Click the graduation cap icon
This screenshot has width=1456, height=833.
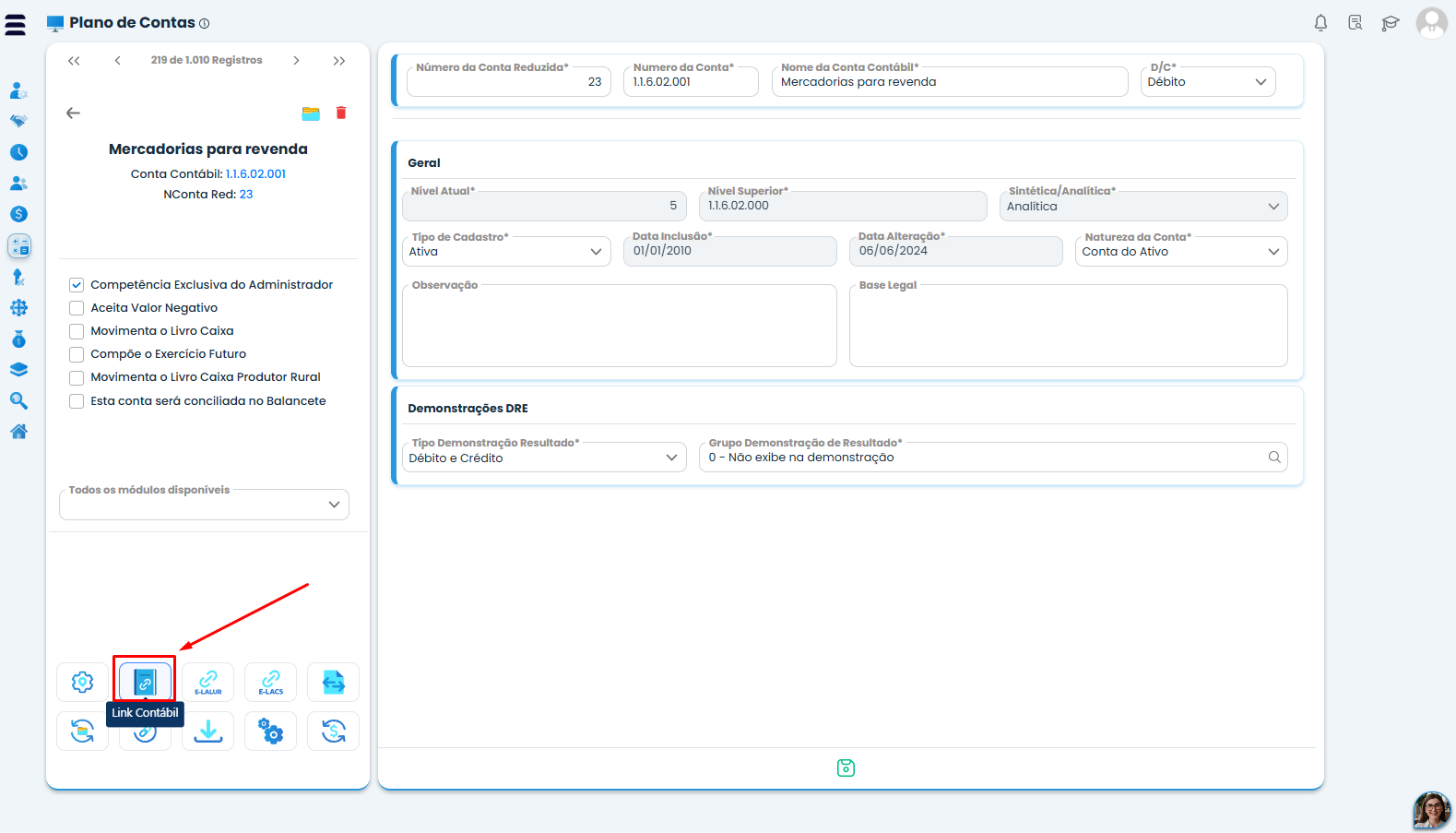pyautogui.click(x=1391, y=23)
